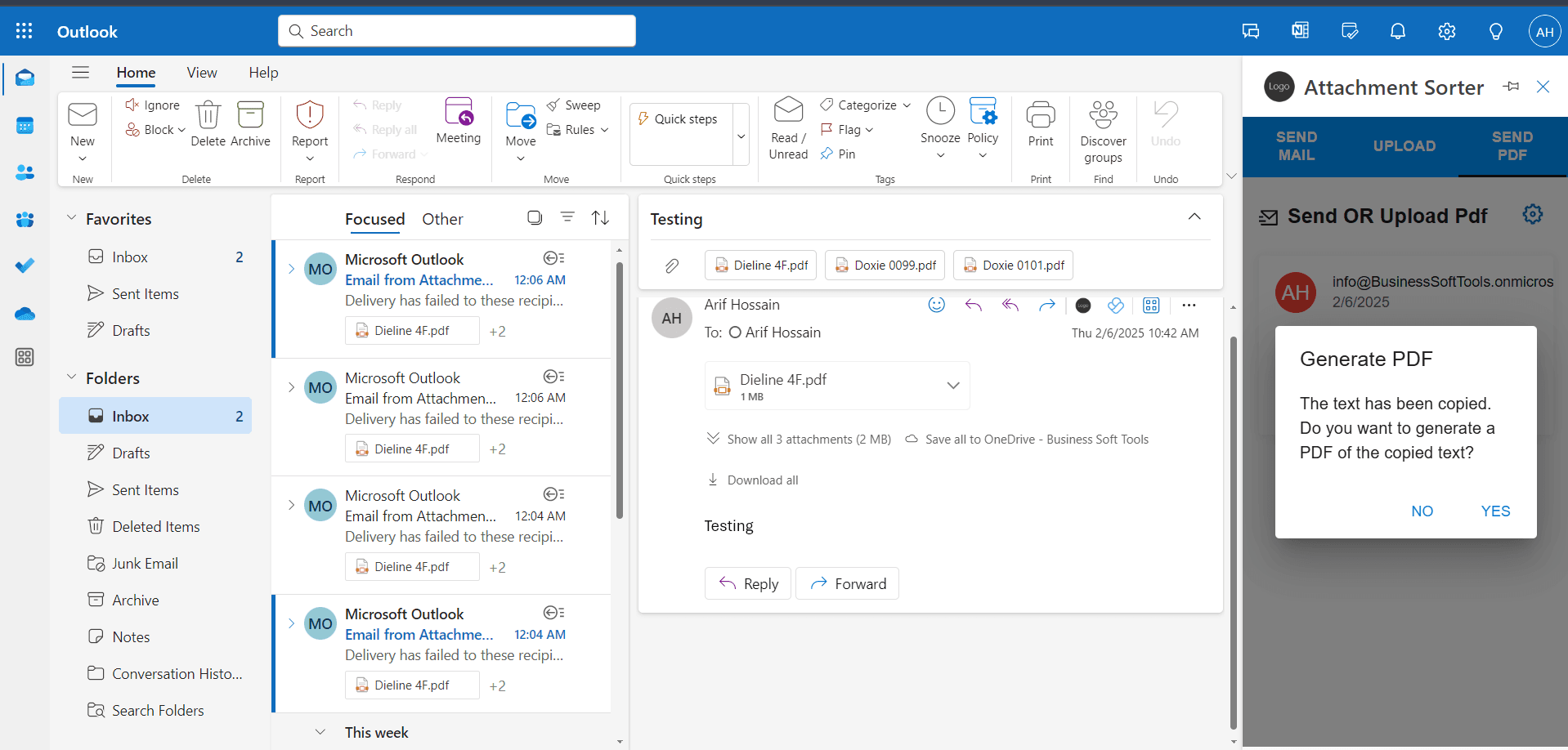Switch to Other inbox
Screen dimensions: 1568x750
(x=442, y=219)
